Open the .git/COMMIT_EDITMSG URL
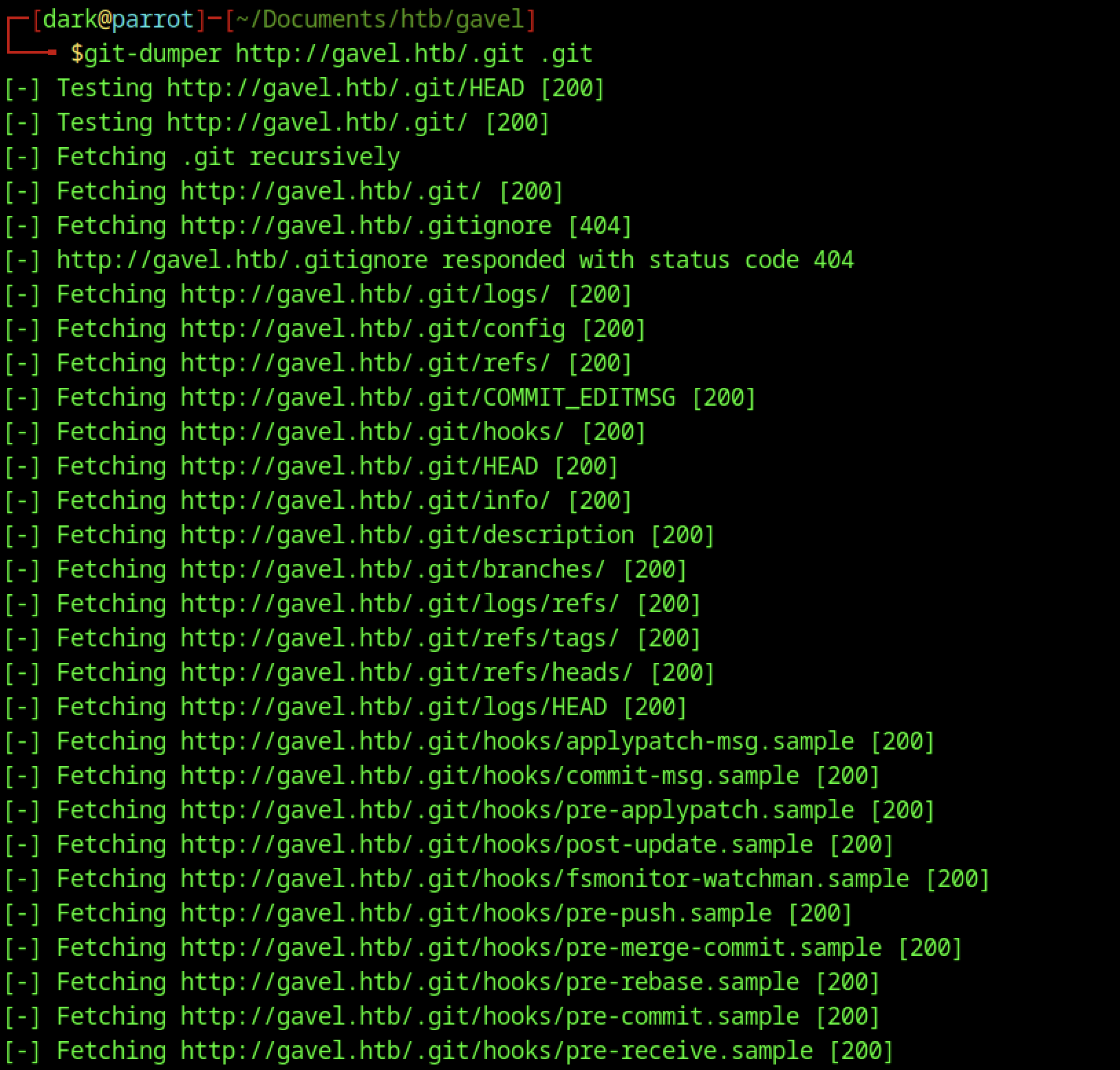This screenshot has width=1120, height=1070. click(x=427, y=397)
